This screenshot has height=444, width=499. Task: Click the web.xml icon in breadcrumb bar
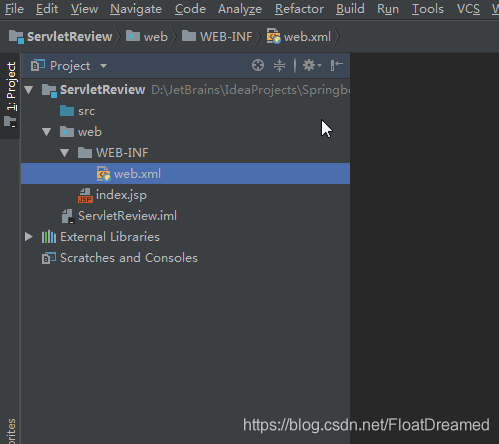click(x=273, y=36)
